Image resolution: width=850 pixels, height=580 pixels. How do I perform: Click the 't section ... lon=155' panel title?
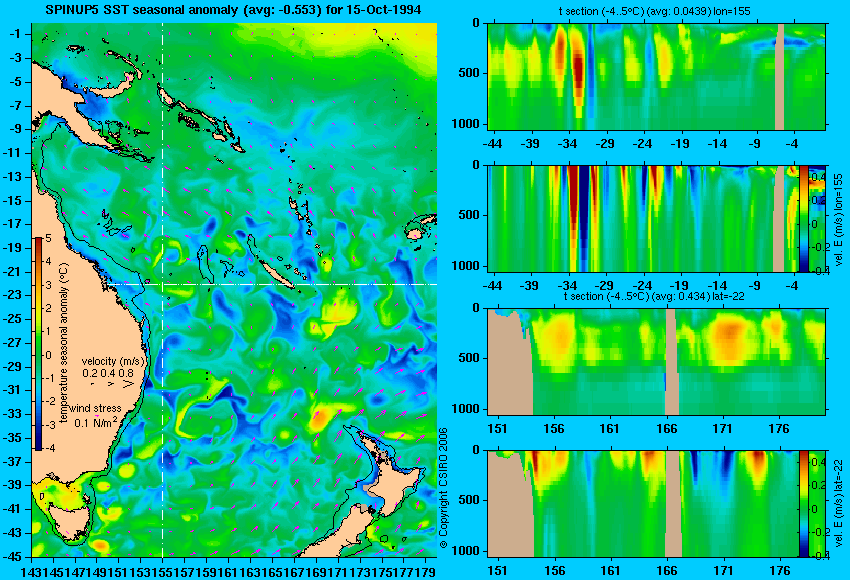pos(654,11)
